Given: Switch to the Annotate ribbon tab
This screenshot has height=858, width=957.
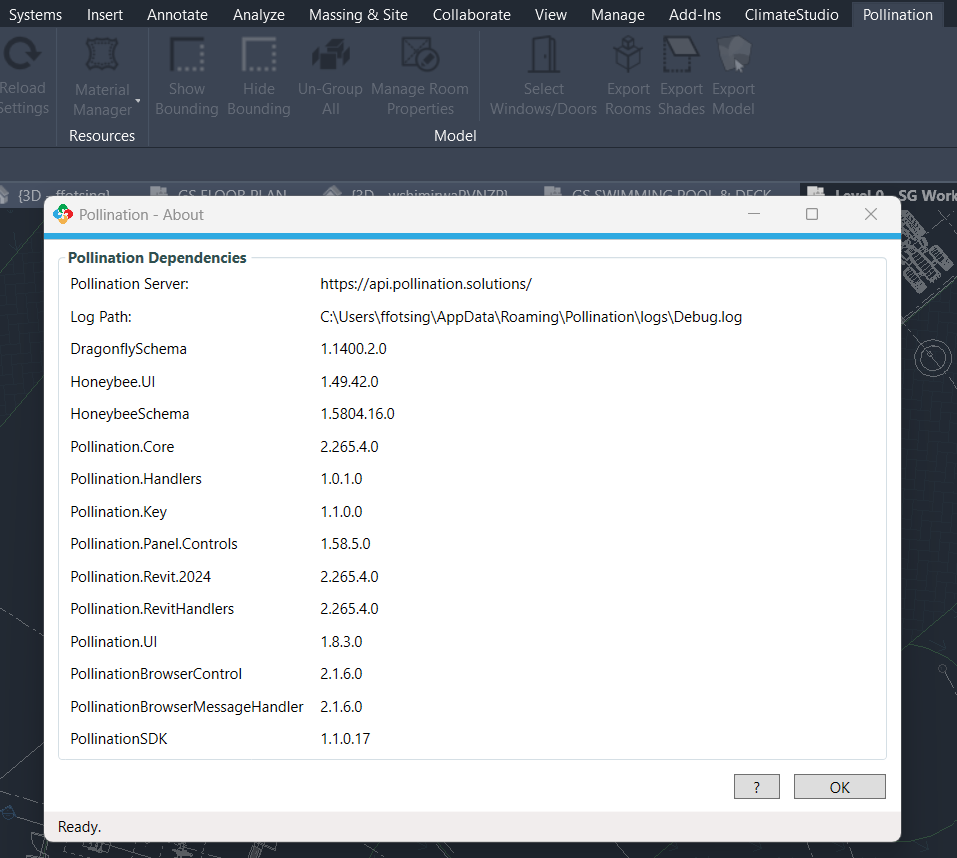Looking at the screenshot, I should 177,15.
